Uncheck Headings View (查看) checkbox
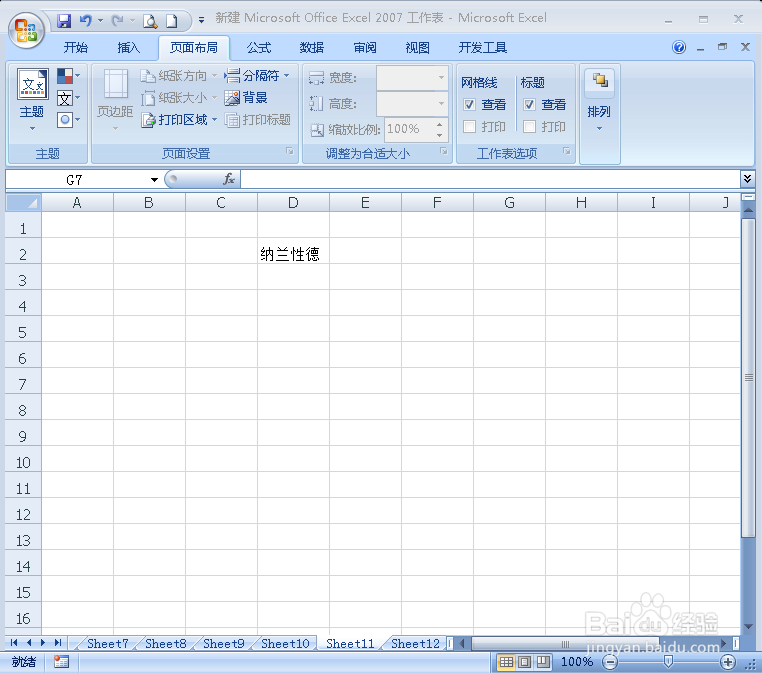 [x=529, y=104]
